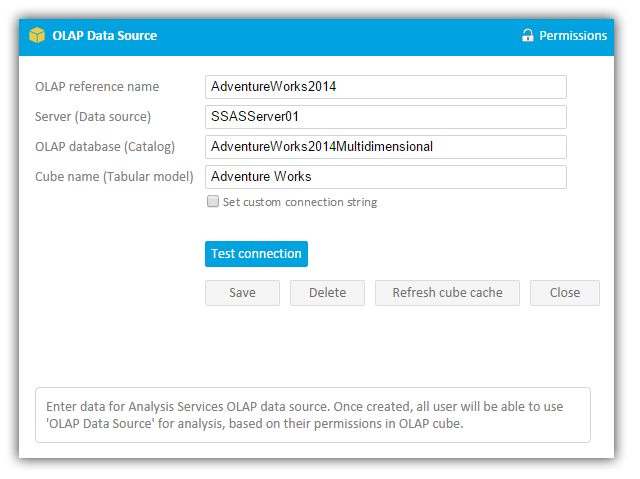This screenshot has height=479, width=640.
Task: Click the 'Set custom connection string' label text
Action: click(300, 202)
